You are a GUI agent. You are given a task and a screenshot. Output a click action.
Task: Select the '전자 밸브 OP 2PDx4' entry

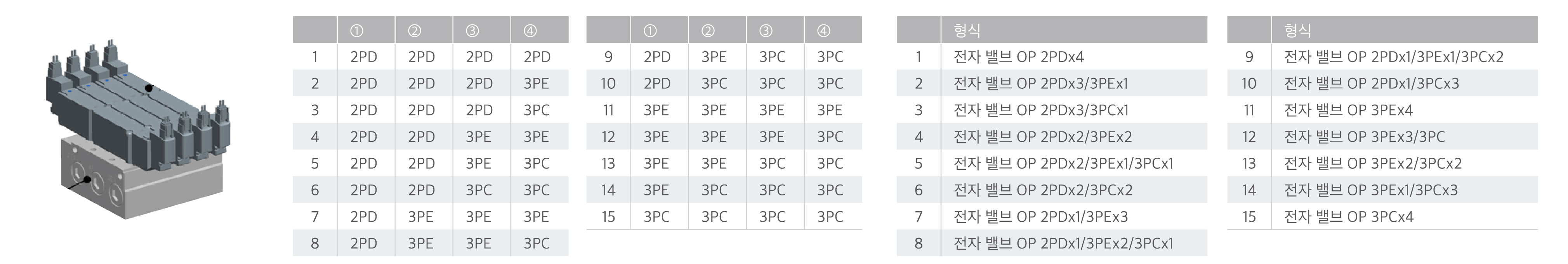pyautogui.click(x=1018, y=57)
